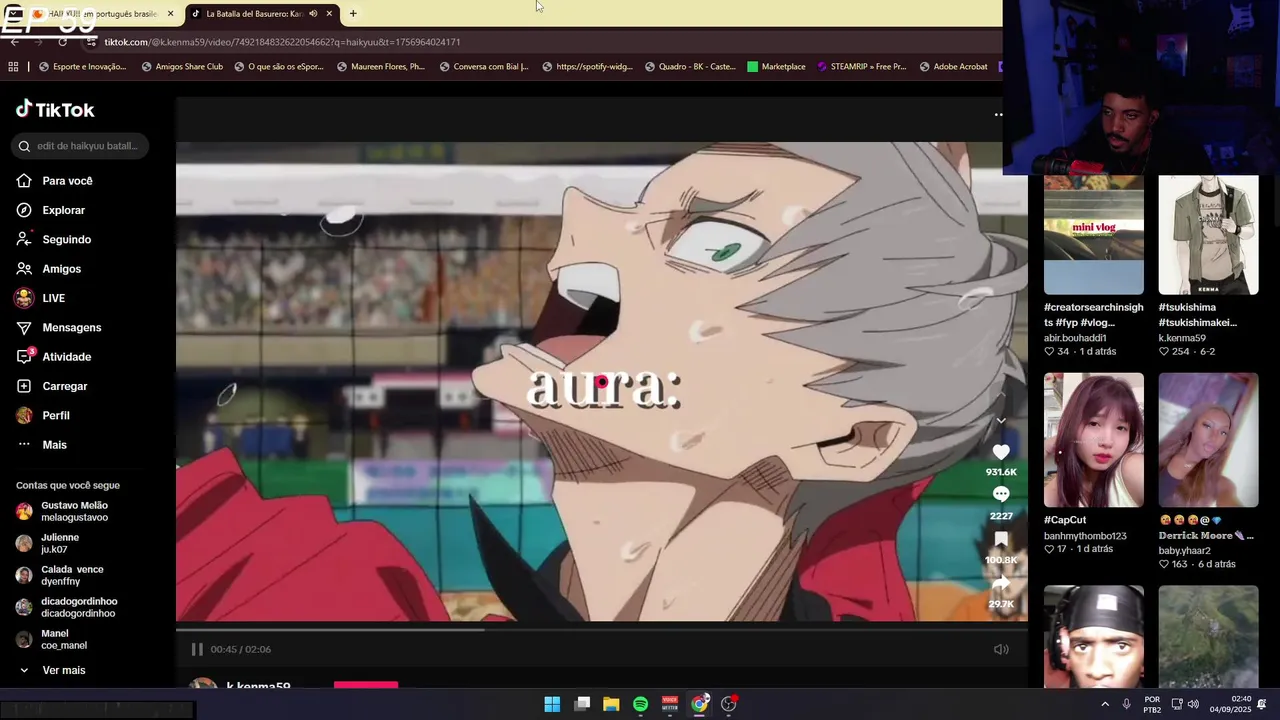Show hidden system tray icons
Image resolution: width=1280 pixels, height=720 pixels.
tap(1105, 704)
